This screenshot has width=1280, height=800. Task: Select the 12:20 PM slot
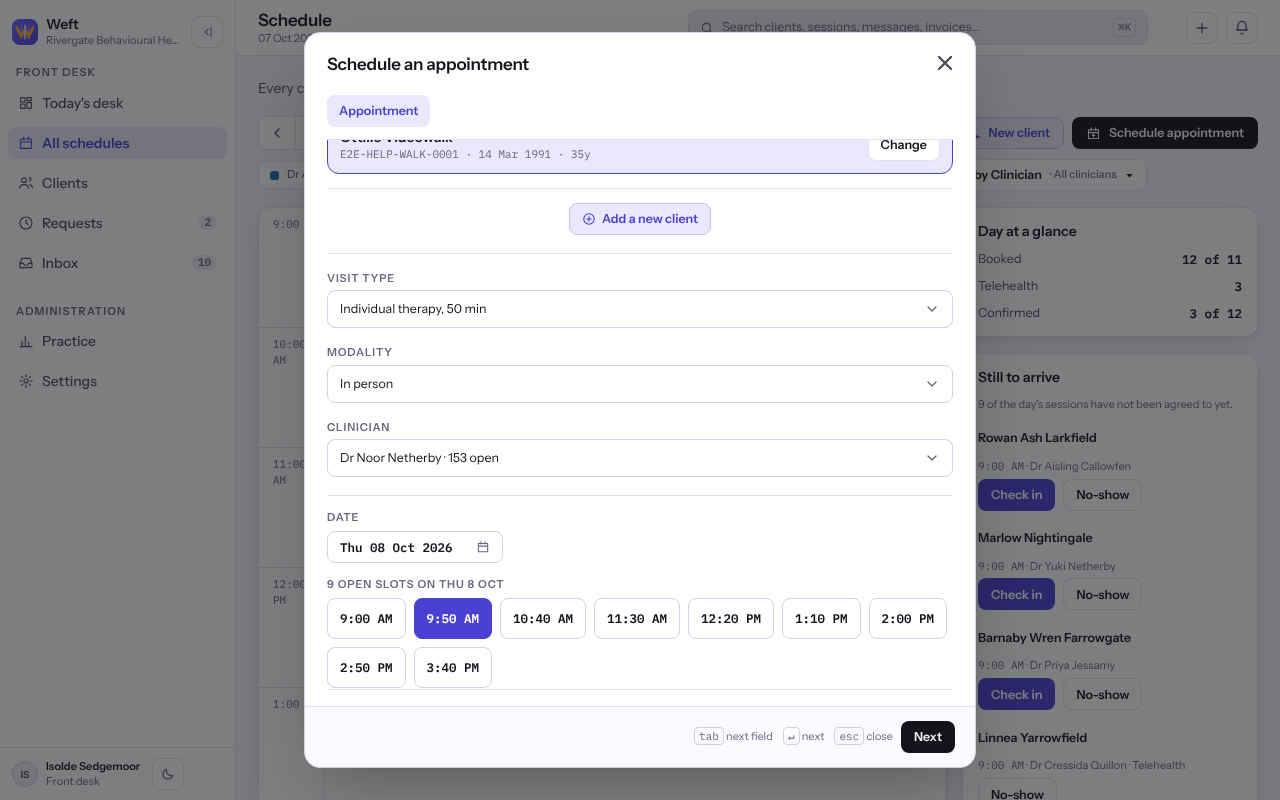pos(731,619)
